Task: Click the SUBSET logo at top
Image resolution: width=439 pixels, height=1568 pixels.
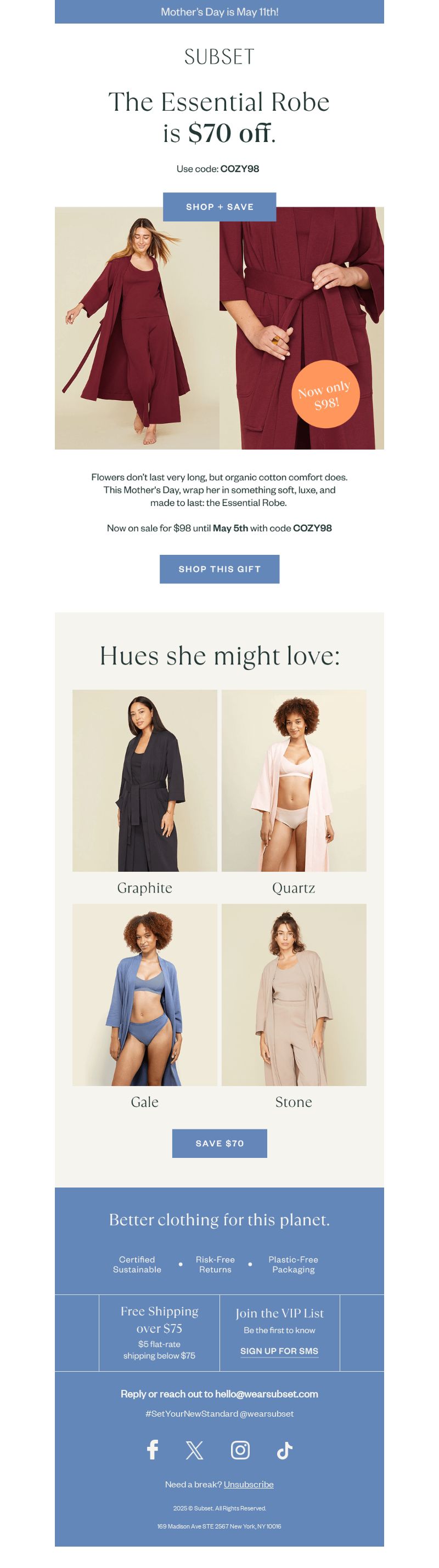Action: click(219, 56)
